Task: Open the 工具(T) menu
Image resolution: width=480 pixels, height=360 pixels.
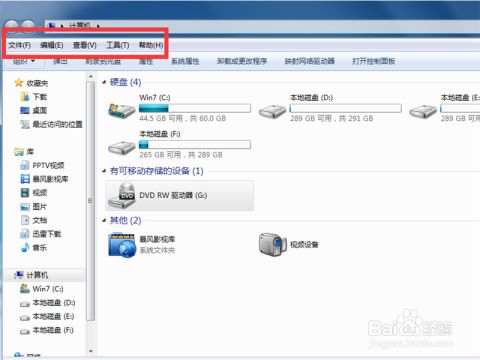Action: 118,45
